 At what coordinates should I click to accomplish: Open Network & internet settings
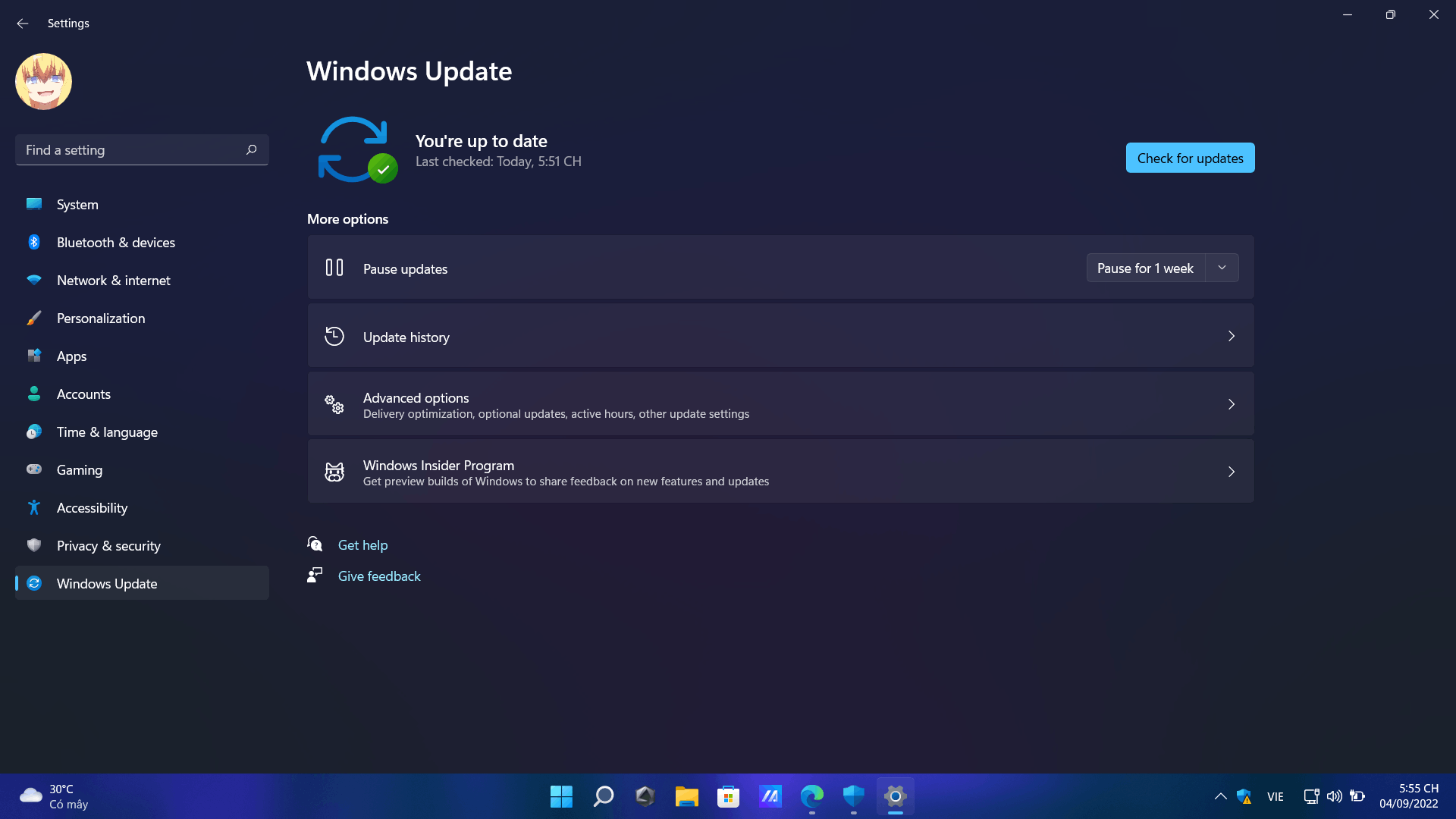pyautogui.click(x=113, y=280)
